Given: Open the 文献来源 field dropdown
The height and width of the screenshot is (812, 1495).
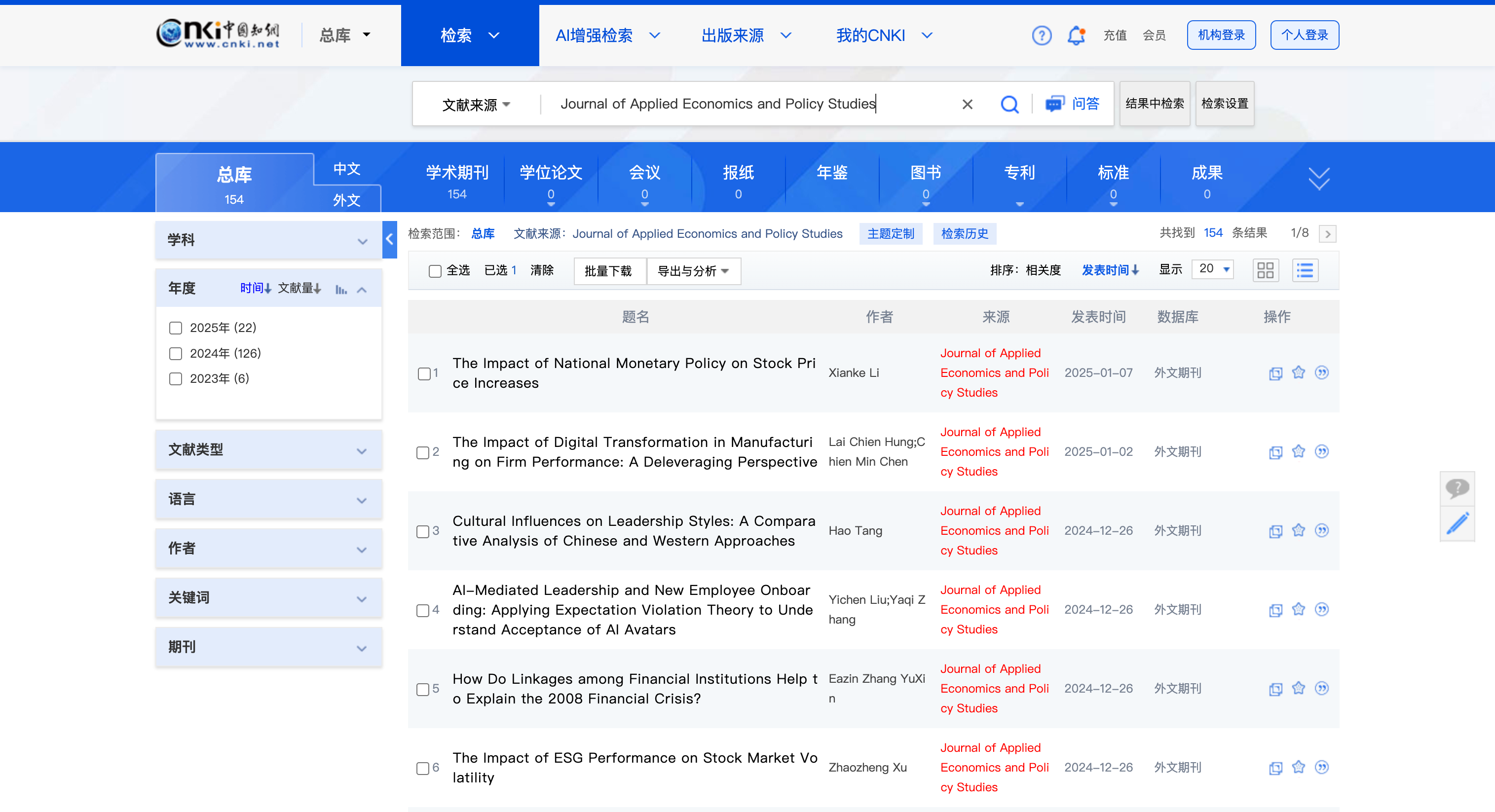Looking at the screenshot, I should tap(475, 104).
